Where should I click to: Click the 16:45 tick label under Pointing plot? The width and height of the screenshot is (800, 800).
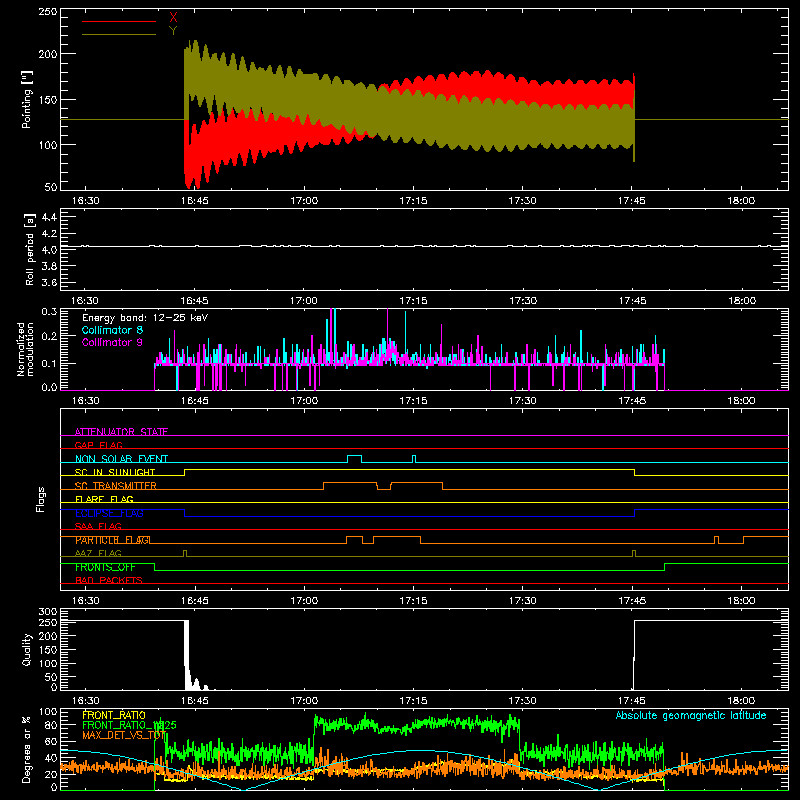(194, 201)
